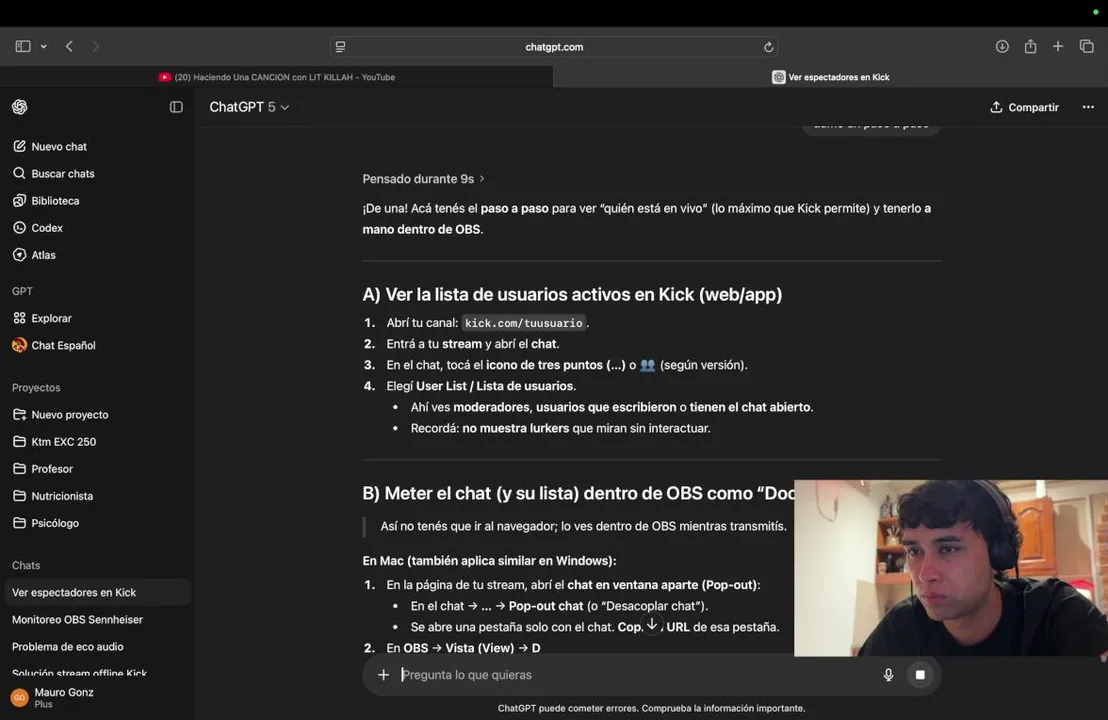Click Chats section header

(x=26, y=565)
